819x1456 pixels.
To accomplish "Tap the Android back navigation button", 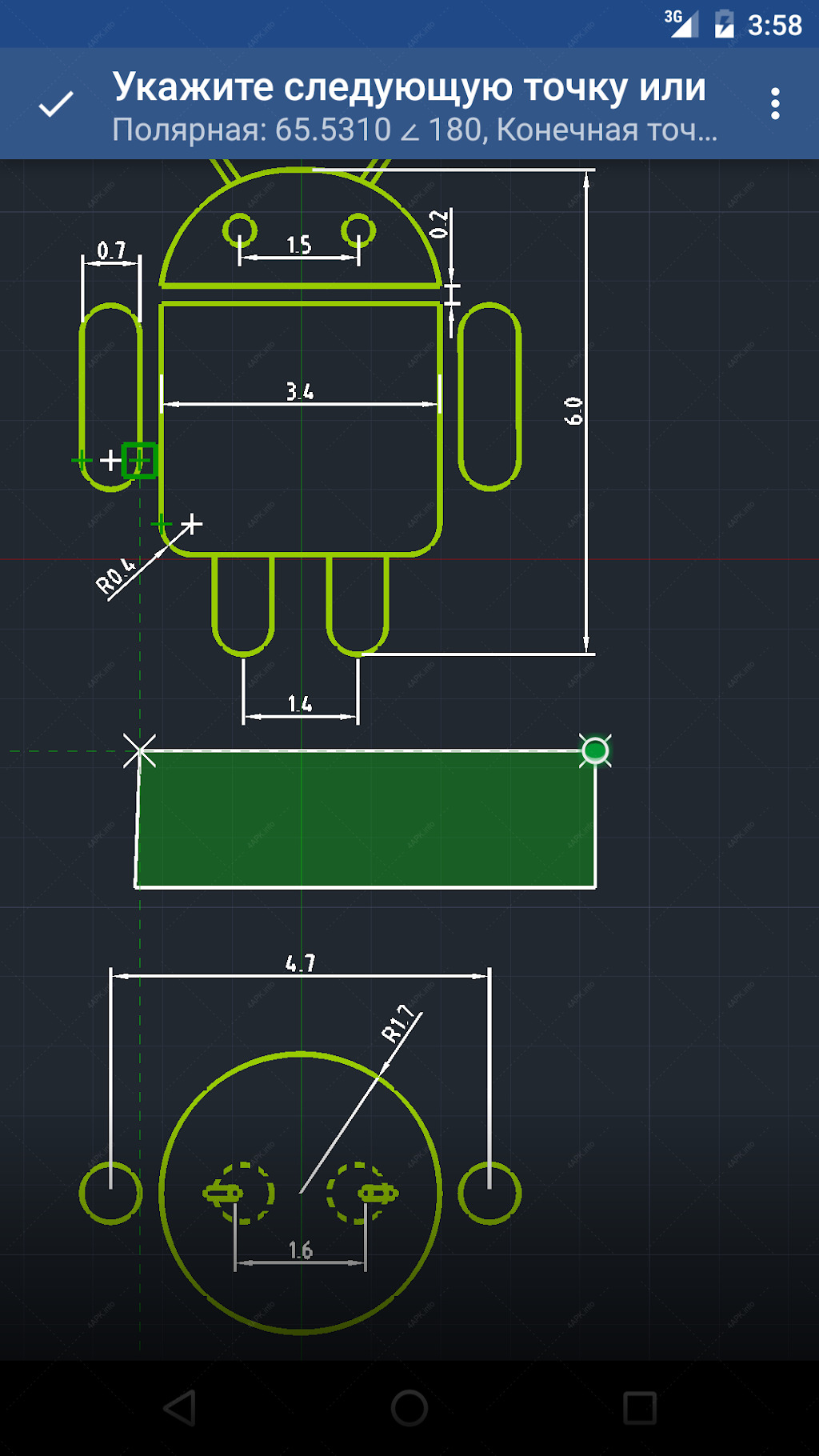I will pos(180,1407).
